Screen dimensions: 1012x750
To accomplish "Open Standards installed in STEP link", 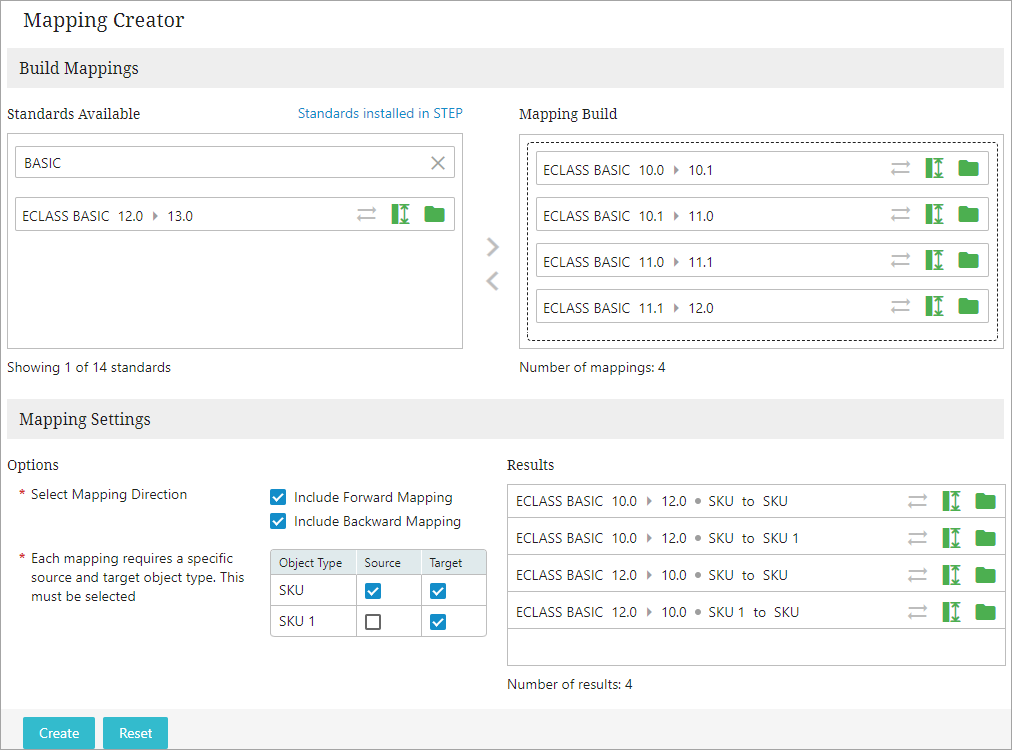I will (380, 113).
